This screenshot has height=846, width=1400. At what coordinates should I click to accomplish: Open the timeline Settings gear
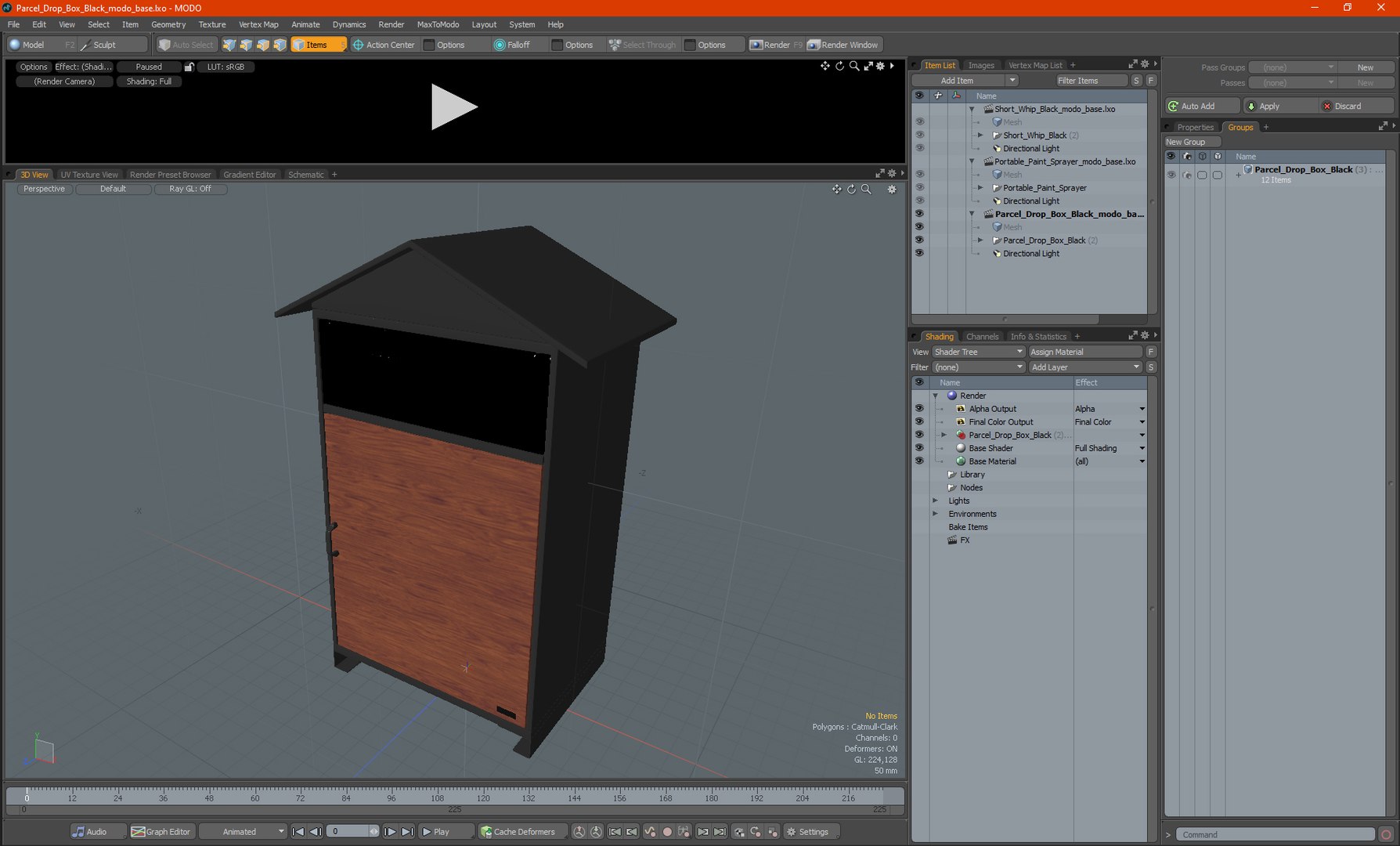point(792,831)
